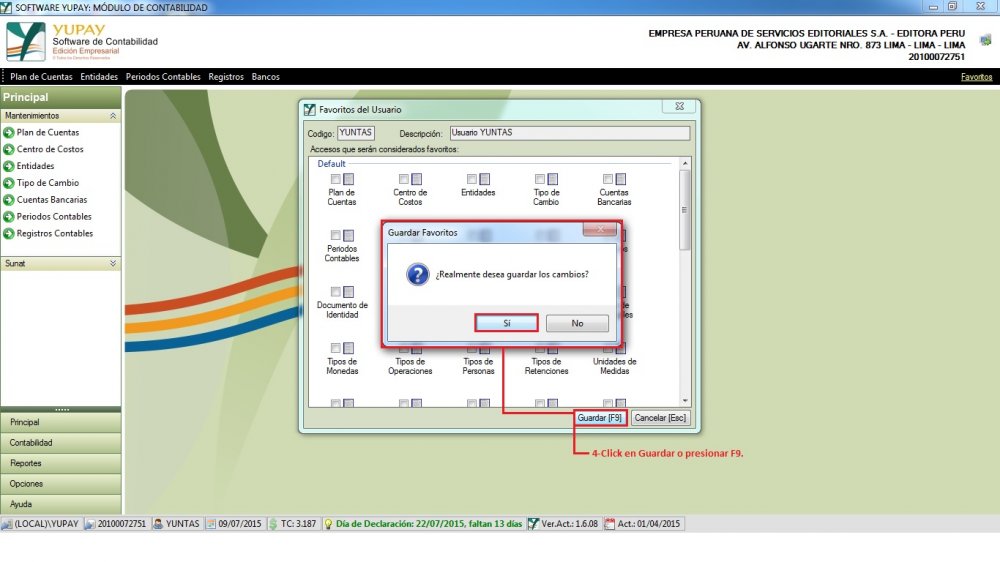This screenshot has height=562, width=1000.
Task: Click the green arrow icon beside Registros Contables
Action: pyautogui.click(x=9, y=233)
